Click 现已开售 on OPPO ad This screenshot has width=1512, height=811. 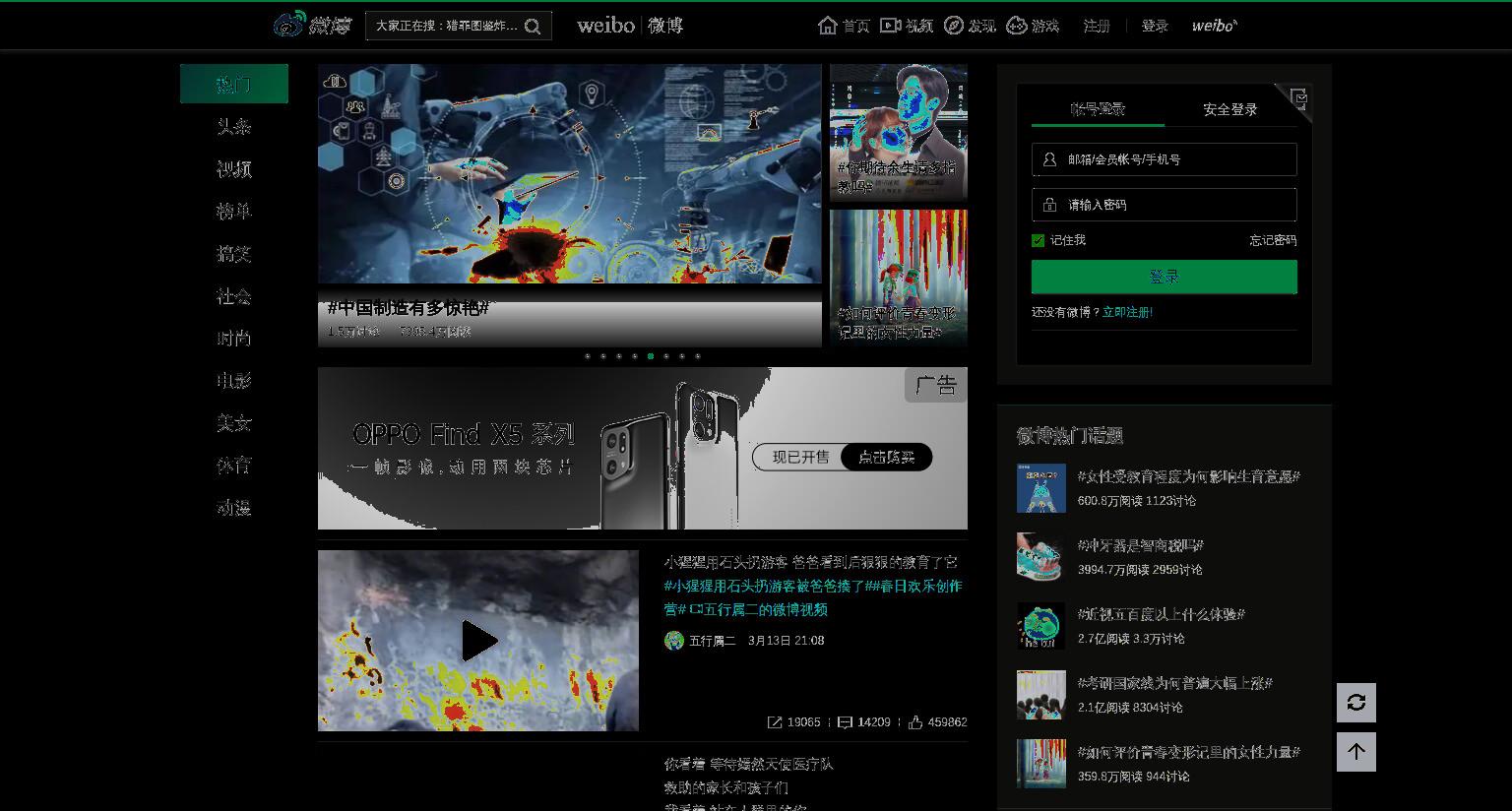click(800, 457)
